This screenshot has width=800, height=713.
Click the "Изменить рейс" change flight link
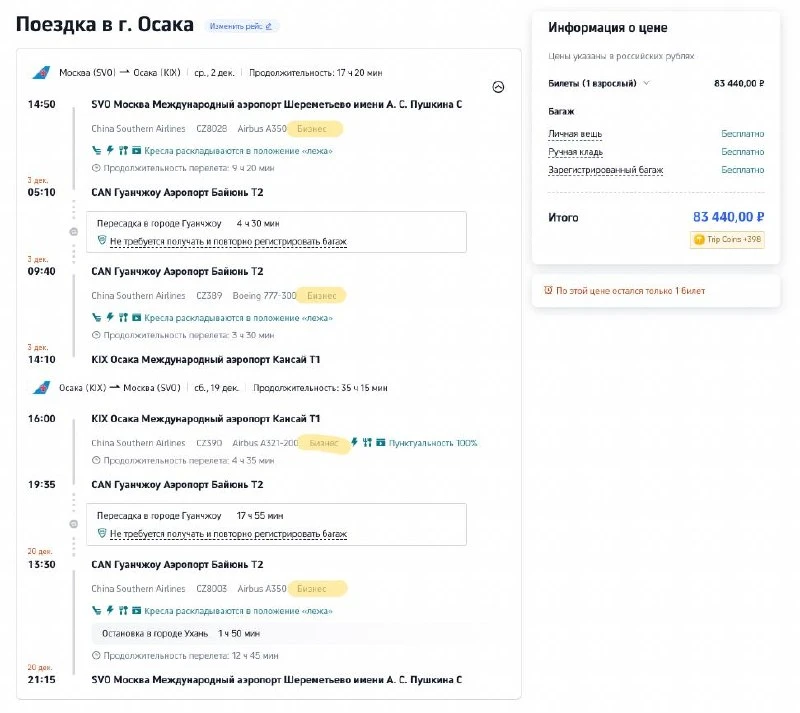point(241,26)
